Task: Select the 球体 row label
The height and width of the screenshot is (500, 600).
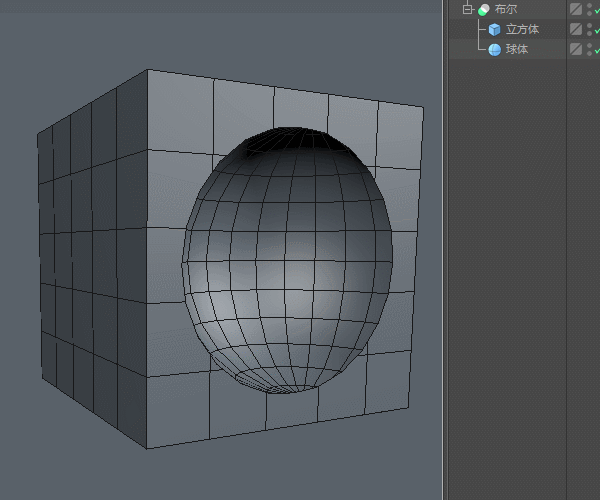Action: 517,49
